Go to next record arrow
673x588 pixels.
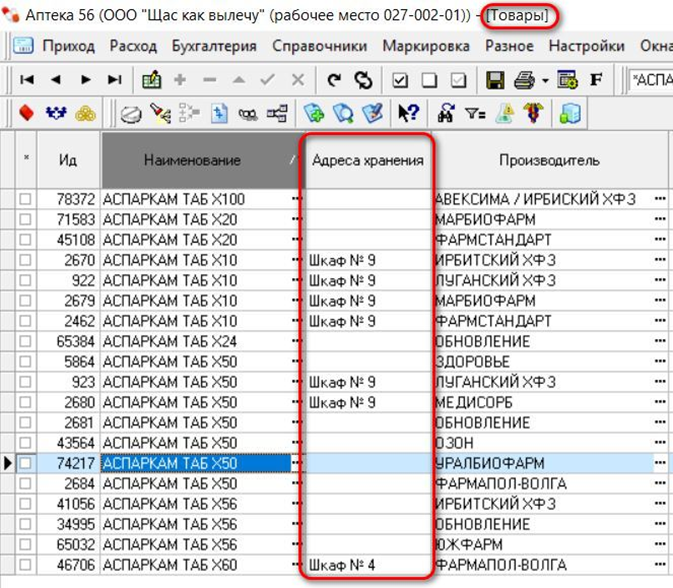85,80
